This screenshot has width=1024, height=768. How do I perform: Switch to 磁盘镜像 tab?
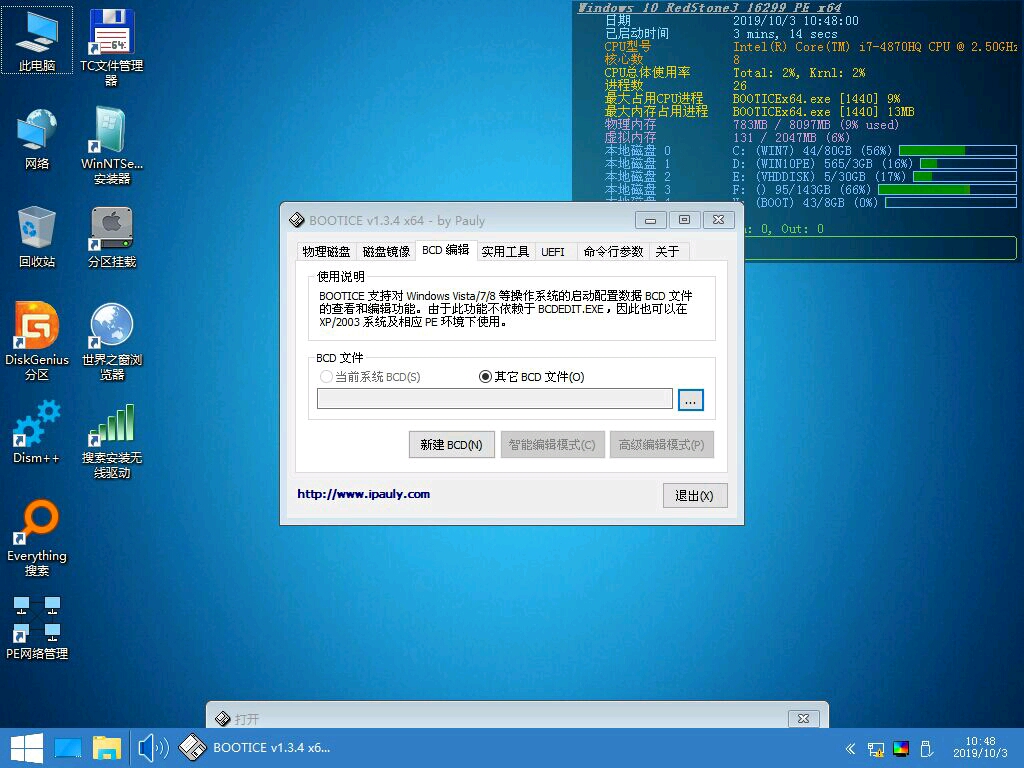[x=386, y=251]
